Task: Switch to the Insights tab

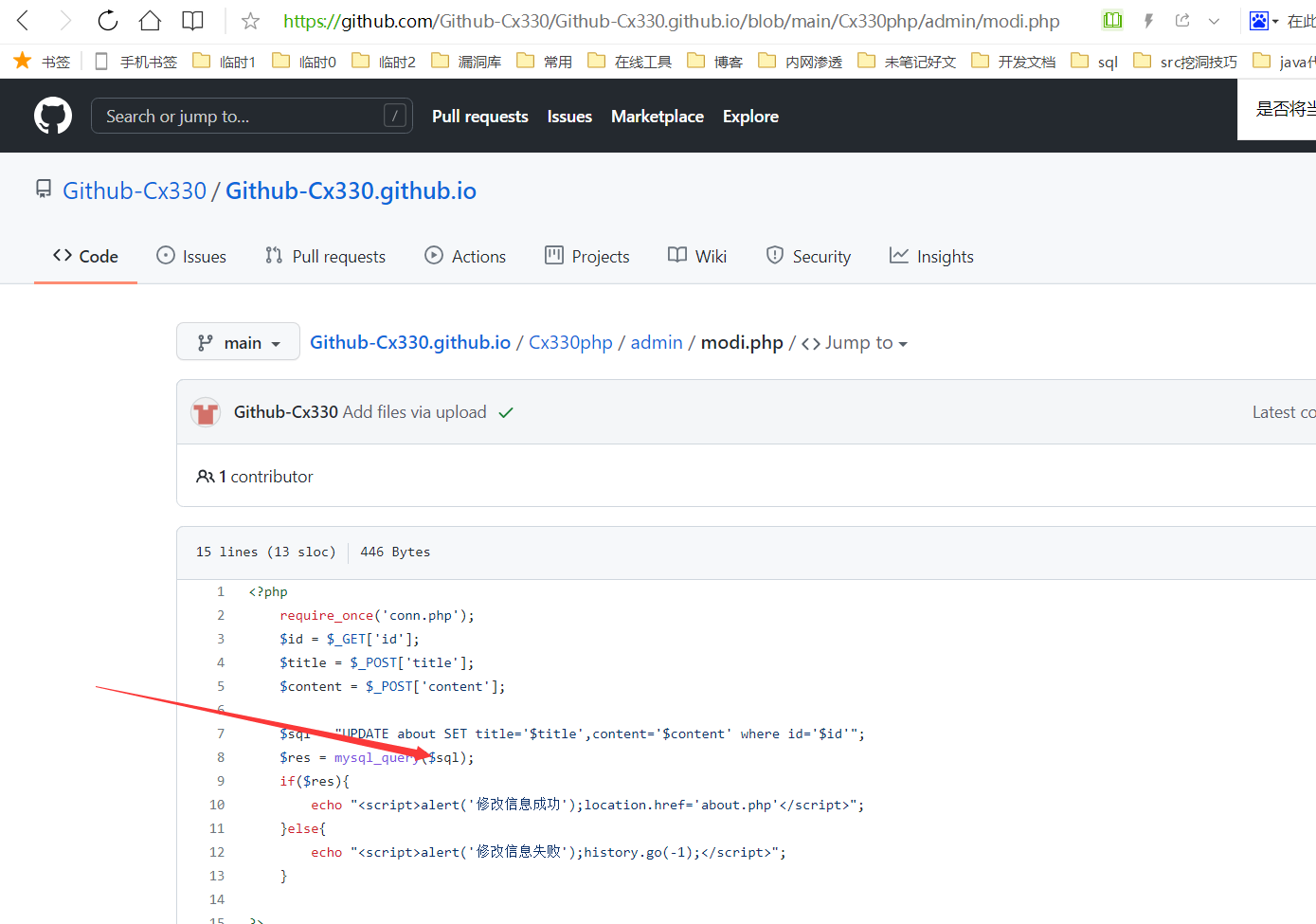Action: tap(931, 256)
